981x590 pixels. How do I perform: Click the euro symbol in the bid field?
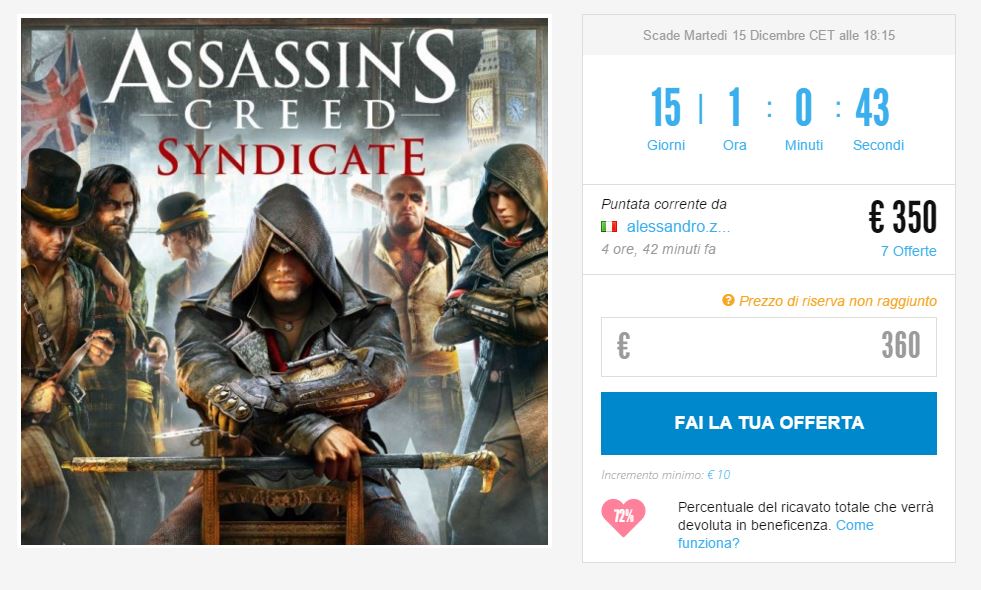(623, 346)
